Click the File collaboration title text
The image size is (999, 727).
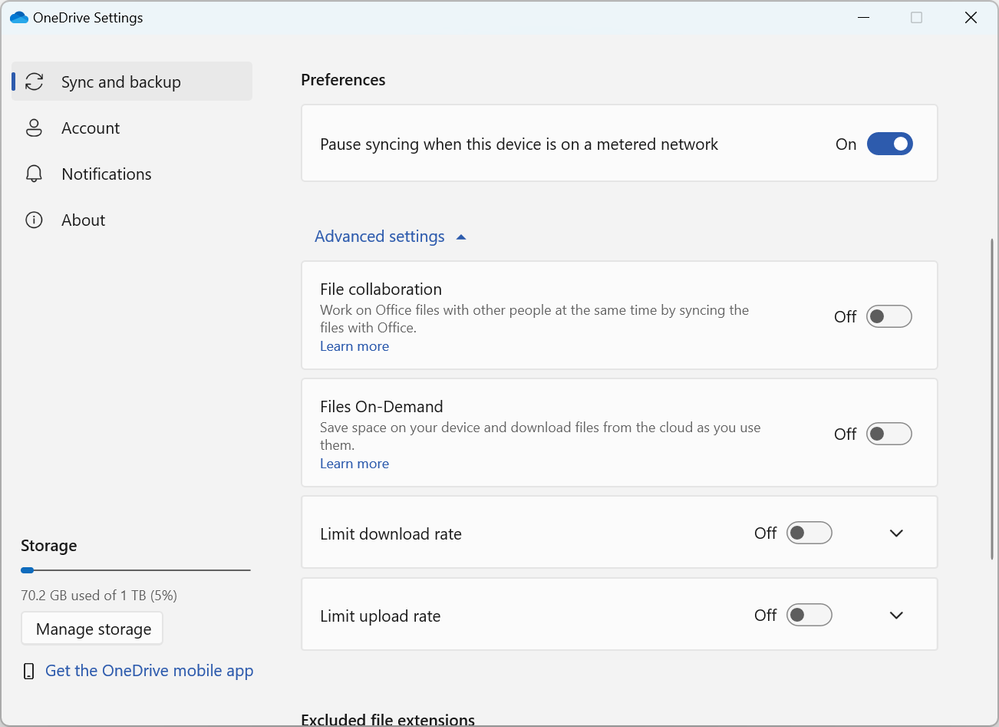(x=380, y=289)
